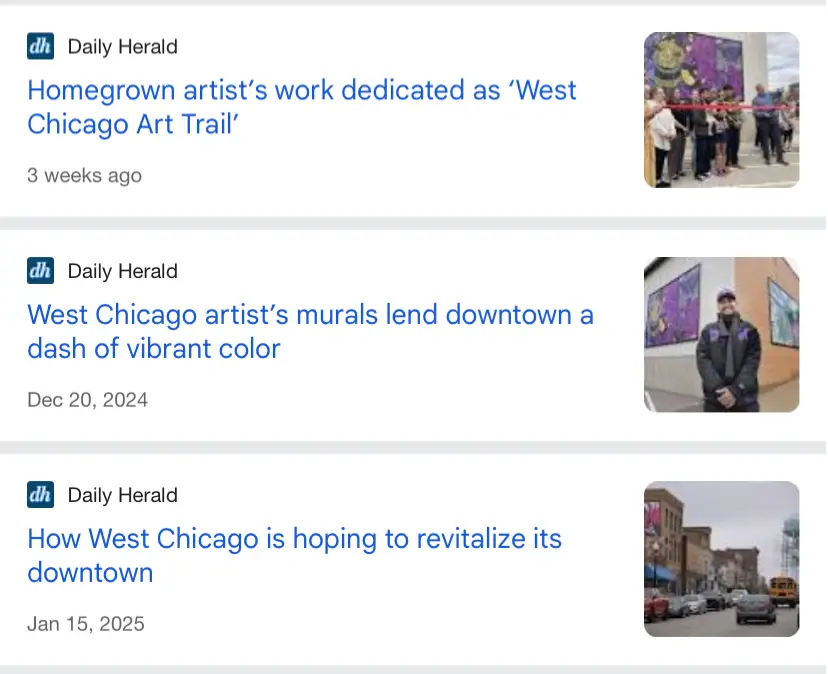View the downtown street scene thumbnail

[x=721, y=559]
